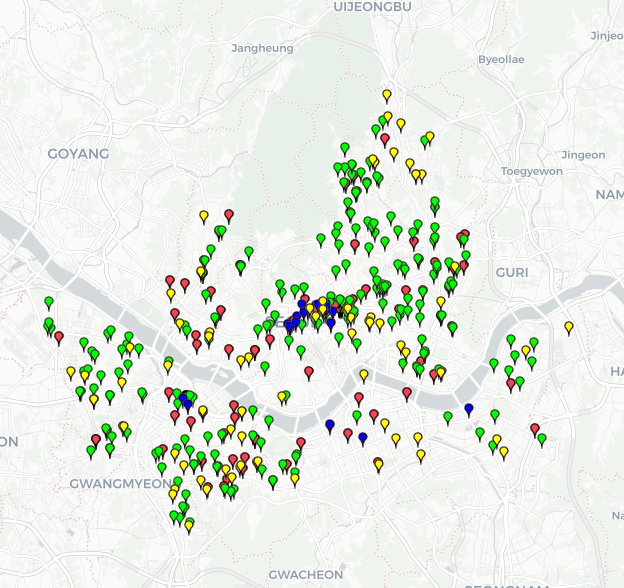
Task: Select the easternmost red marker south of the river
Action: (534, 429)
